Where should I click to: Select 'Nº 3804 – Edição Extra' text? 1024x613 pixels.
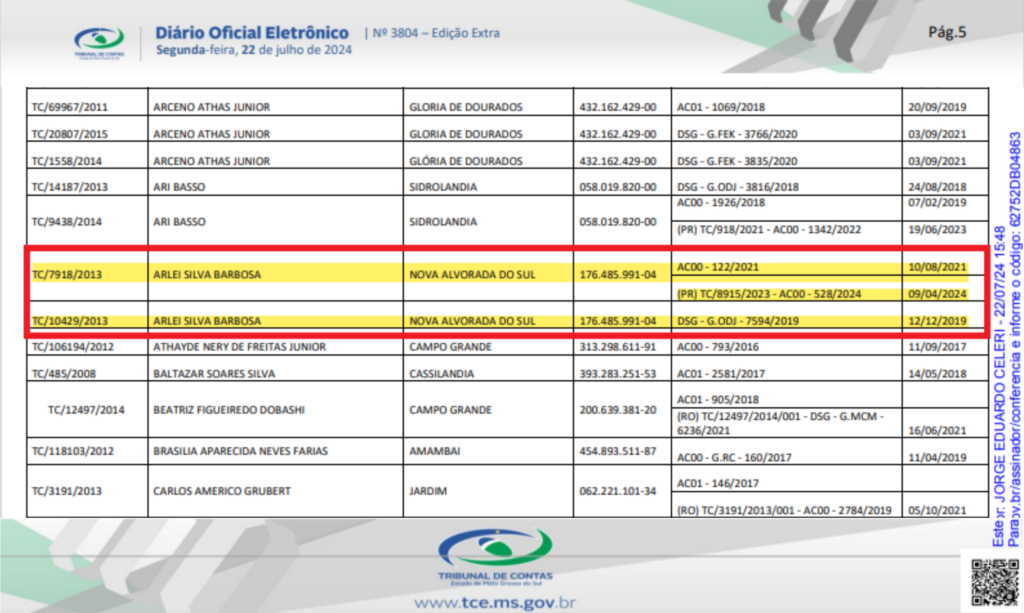coord(436,33)
